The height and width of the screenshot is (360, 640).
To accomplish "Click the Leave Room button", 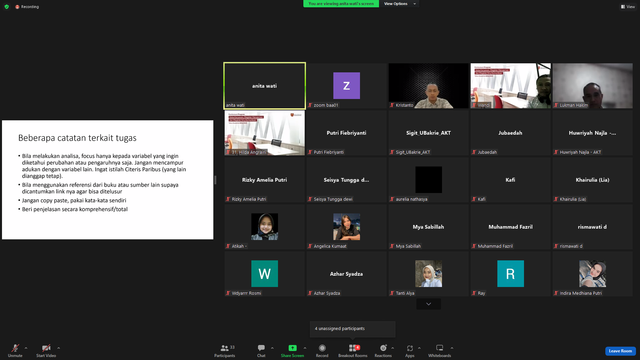I will coord(620,351).
